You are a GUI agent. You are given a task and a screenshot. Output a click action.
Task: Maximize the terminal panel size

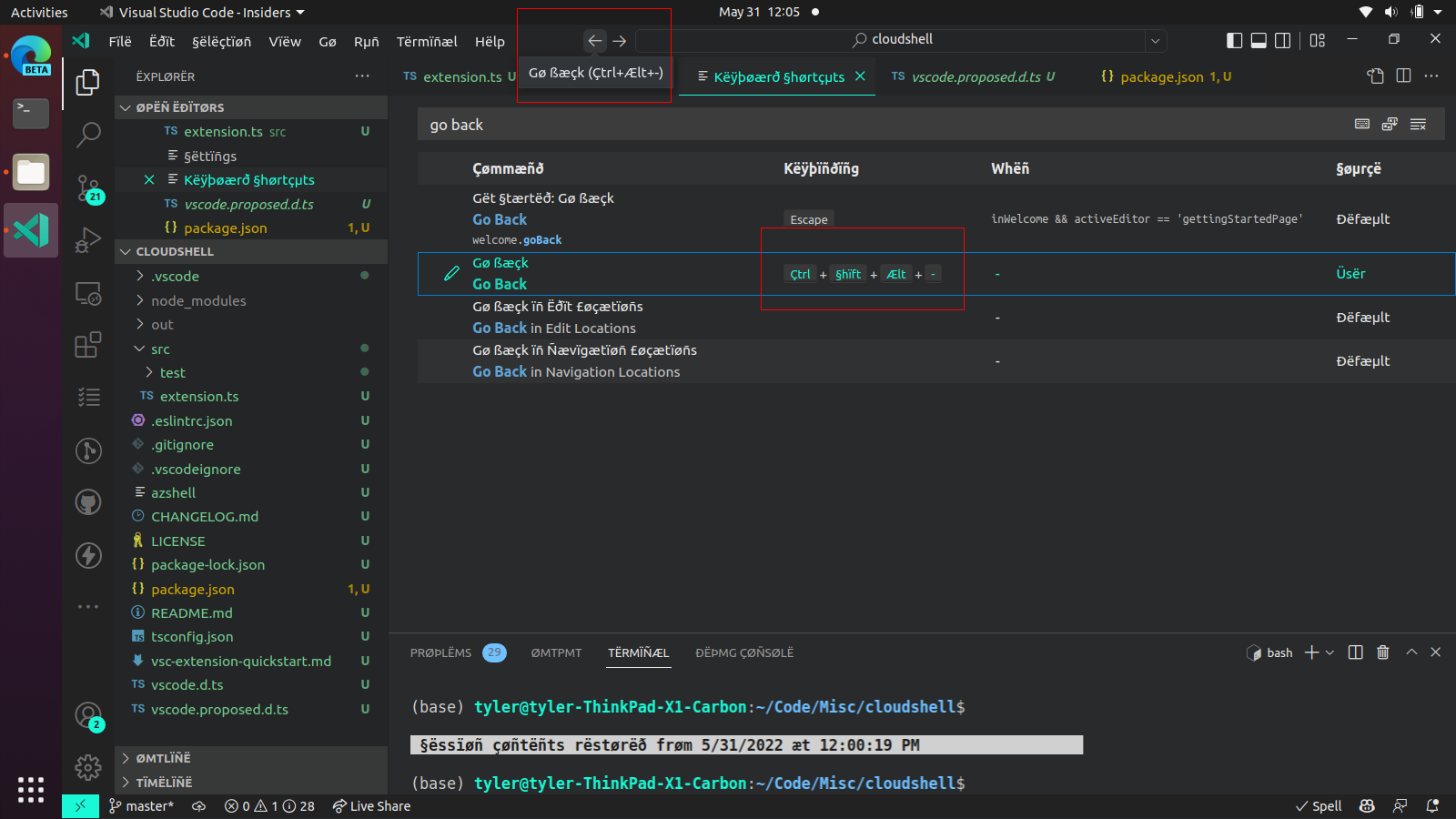[x=1411, y=652]
